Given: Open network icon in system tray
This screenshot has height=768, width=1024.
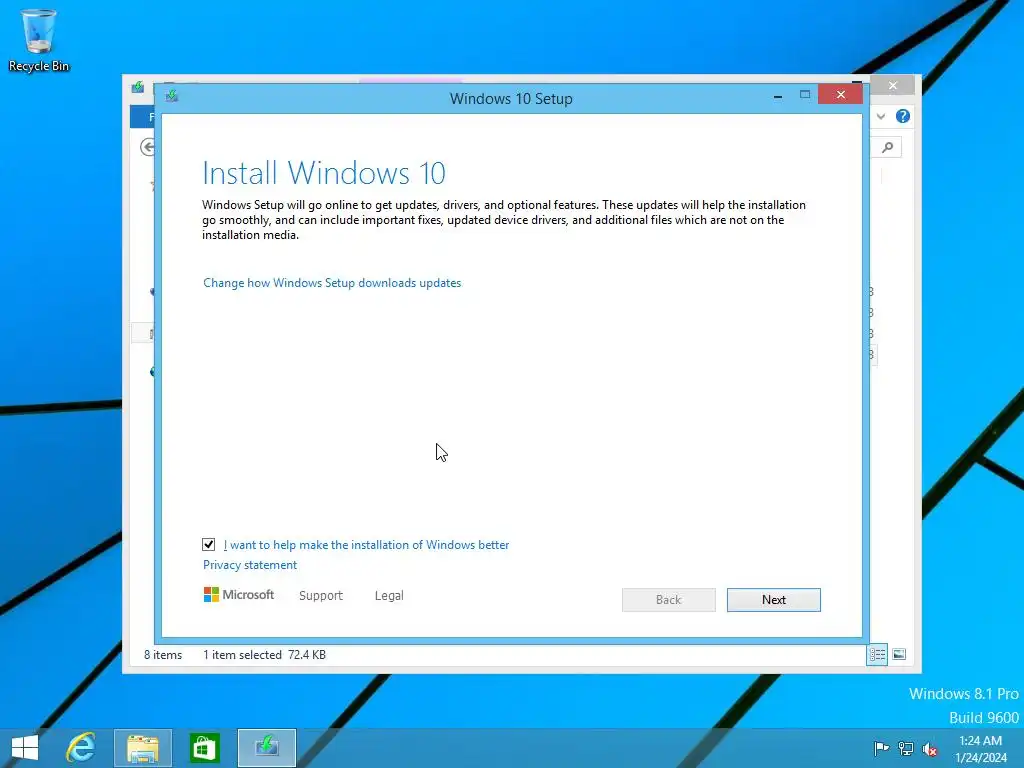Looking at the screenshot, I should [906, 748].
